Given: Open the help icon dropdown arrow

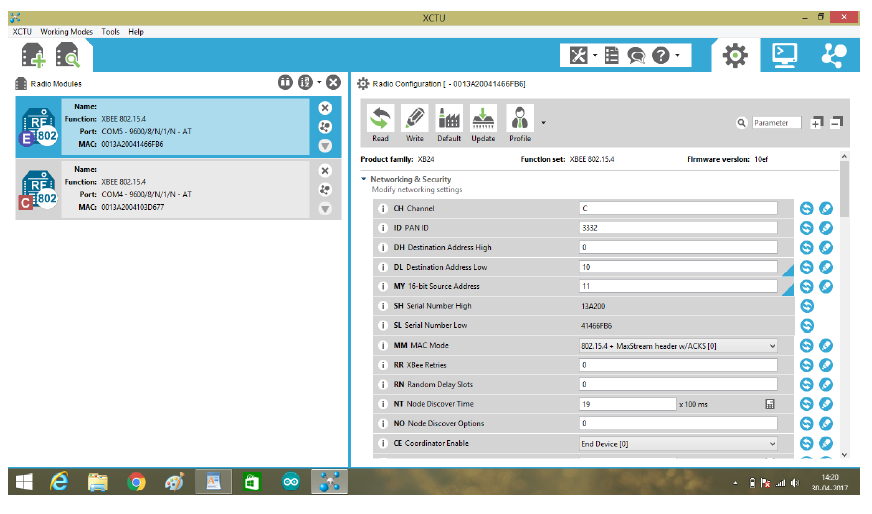Looking at the screenshot, I should coord(677,55).
